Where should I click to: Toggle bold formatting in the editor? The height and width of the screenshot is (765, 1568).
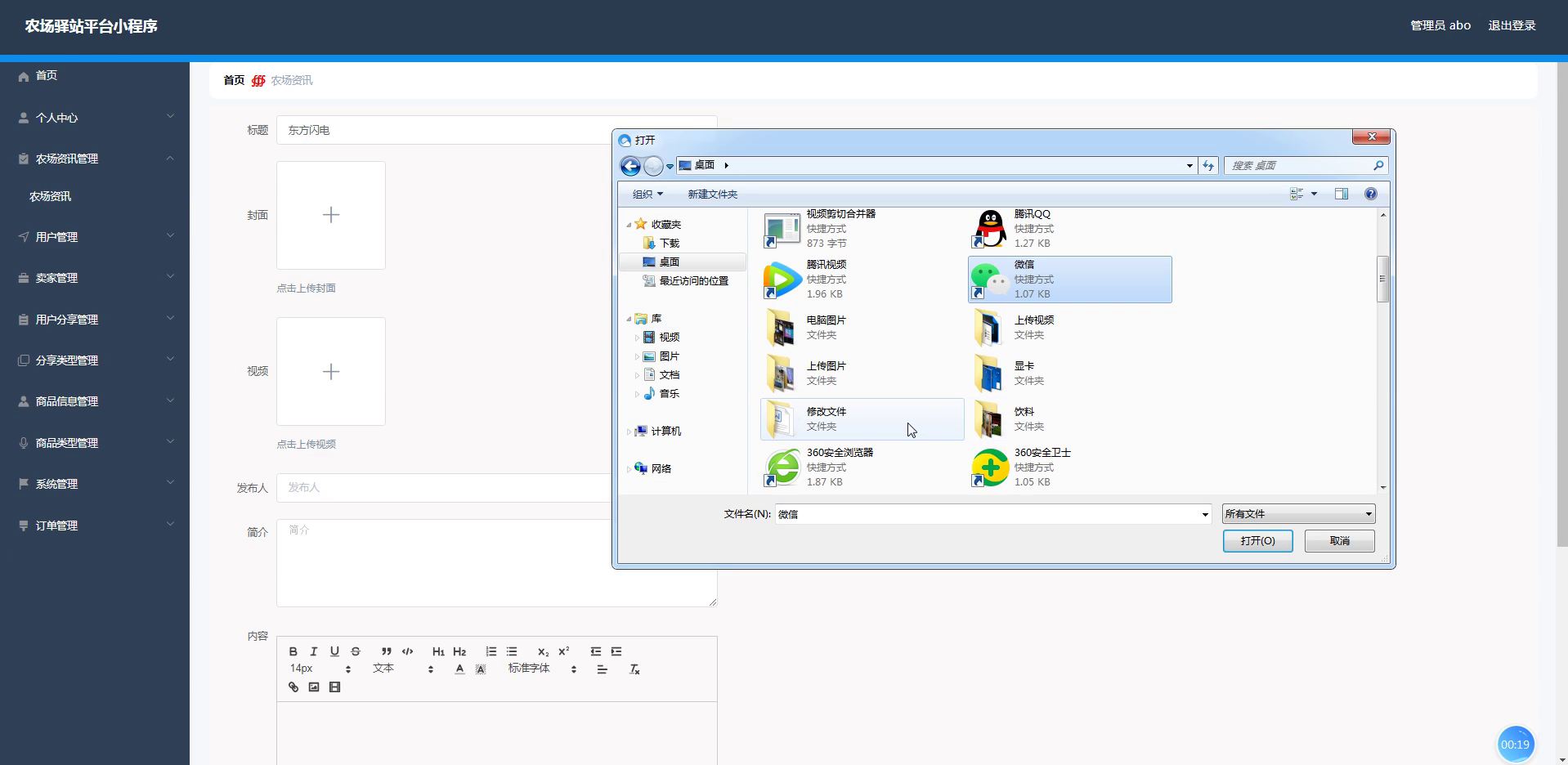coord(293,651)
